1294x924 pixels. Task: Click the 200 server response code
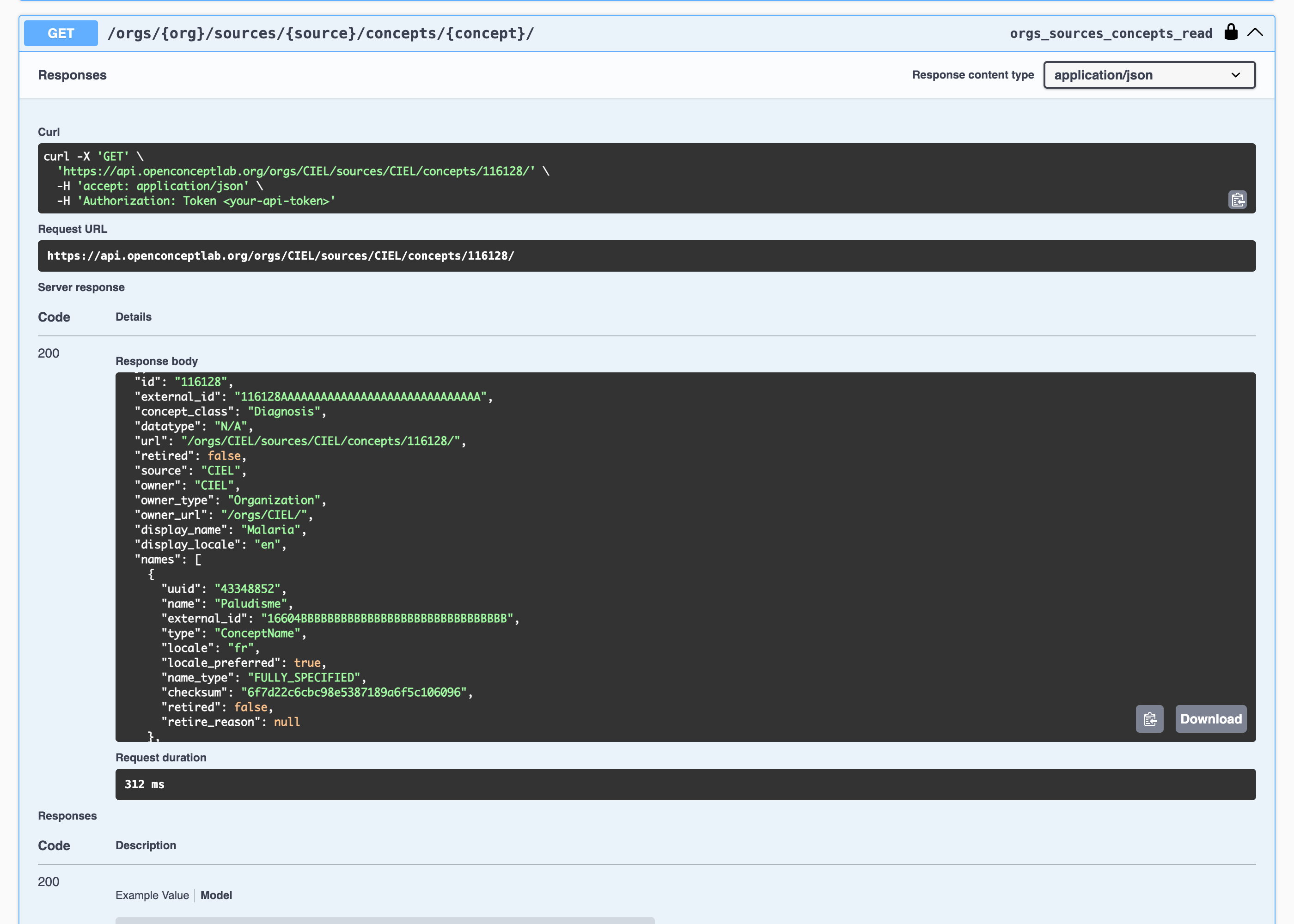click(x=49, y=353)
